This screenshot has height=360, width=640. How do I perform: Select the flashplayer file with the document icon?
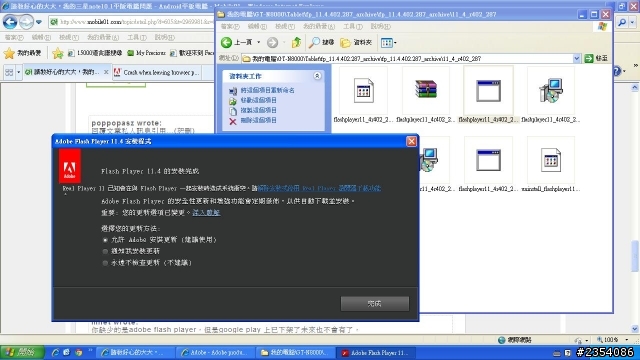tap(363, 91)
